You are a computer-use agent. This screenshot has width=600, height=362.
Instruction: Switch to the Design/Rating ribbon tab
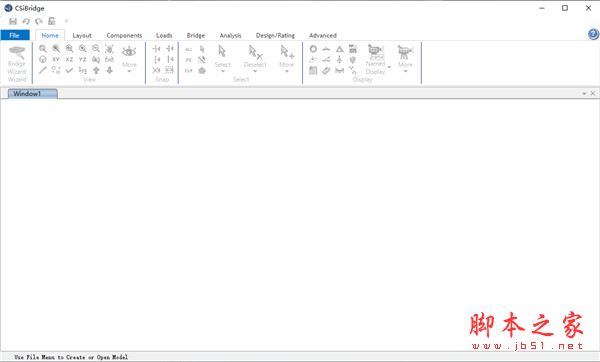click(x=275, y=35)
